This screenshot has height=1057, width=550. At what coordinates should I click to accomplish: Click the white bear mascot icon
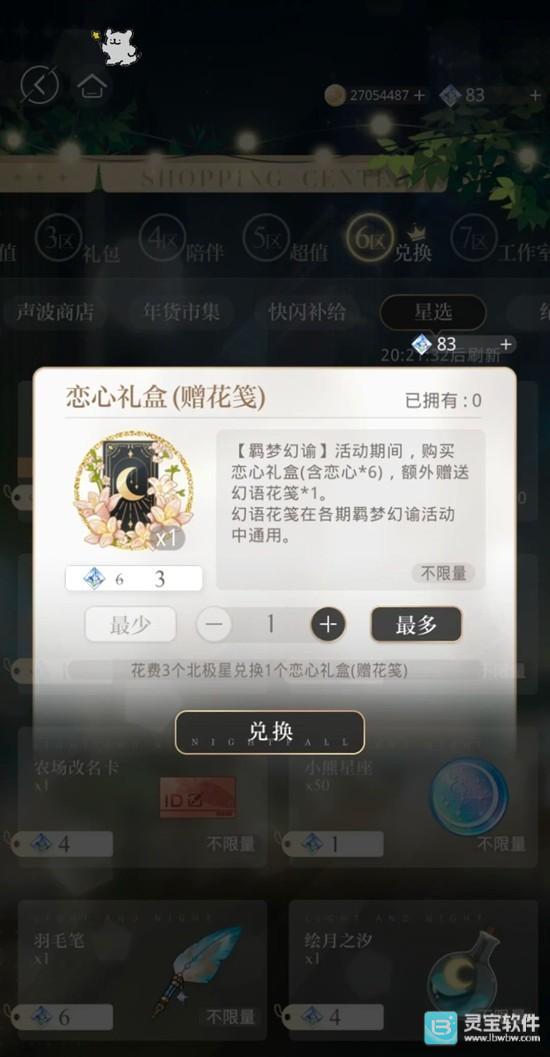click(x=117, y=46)
